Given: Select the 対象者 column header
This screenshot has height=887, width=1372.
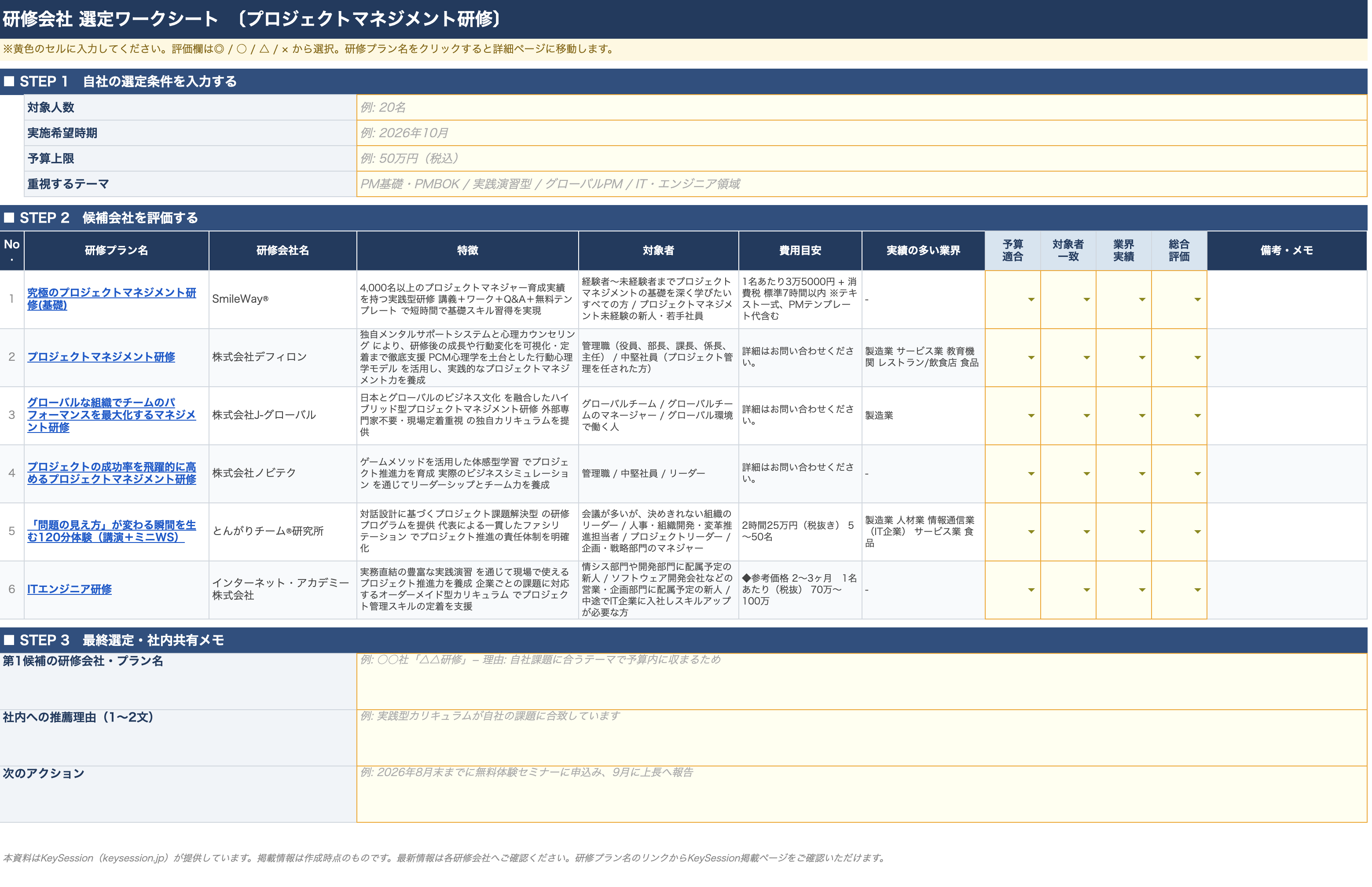Looking at the screenshot, I should [x=658, y=251].
